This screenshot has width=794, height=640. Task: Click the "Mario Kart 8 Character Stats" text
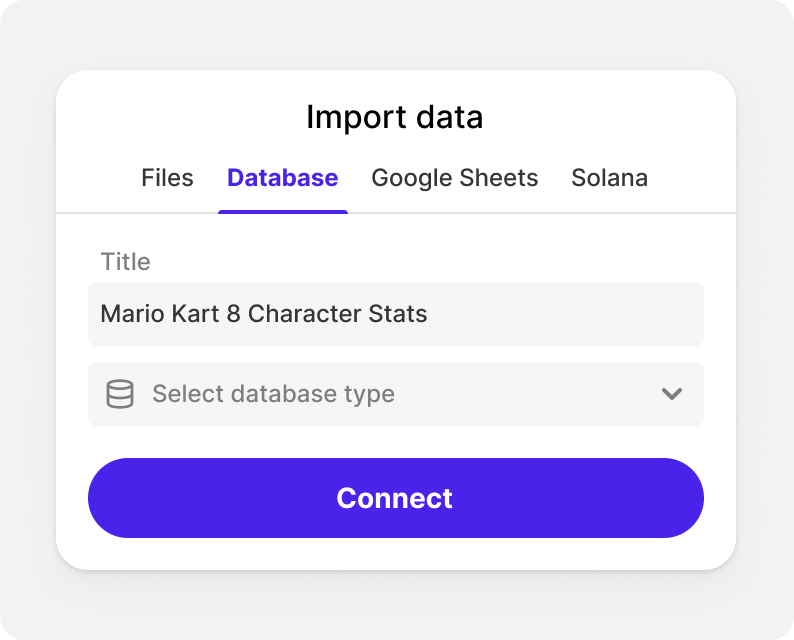[x=264, y=314]
